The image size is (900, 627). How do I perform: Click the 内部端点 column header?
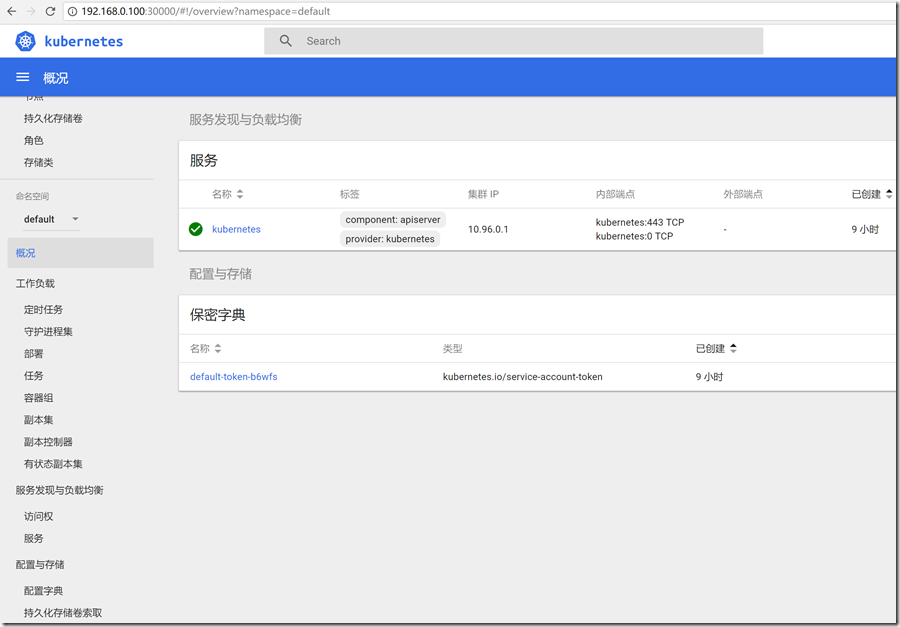[615, 194]
